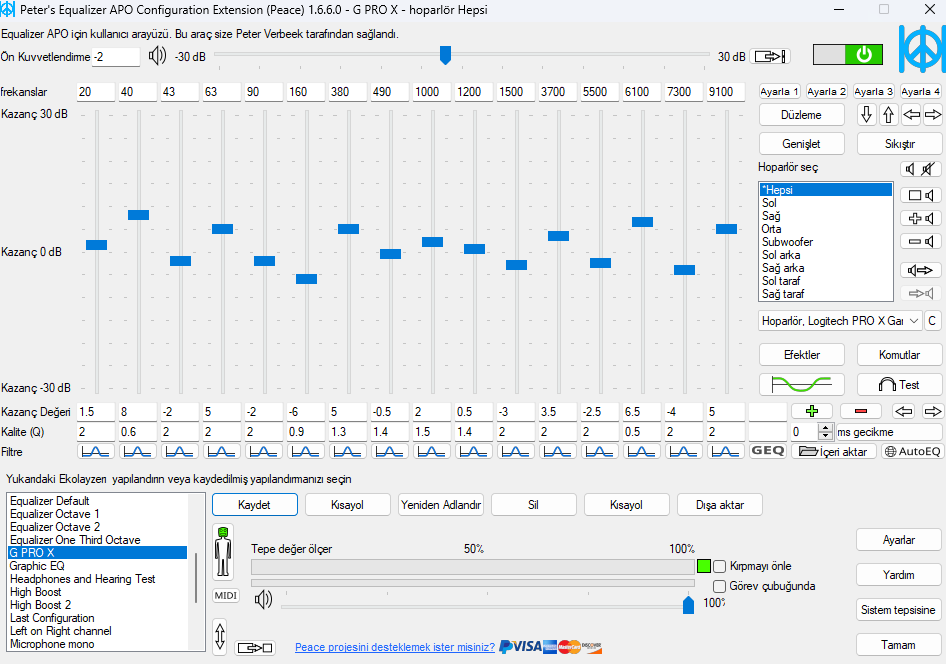Click the human figure icon below Kaydet
This screenshot has height=664, width=946.
tap(223, 551)
